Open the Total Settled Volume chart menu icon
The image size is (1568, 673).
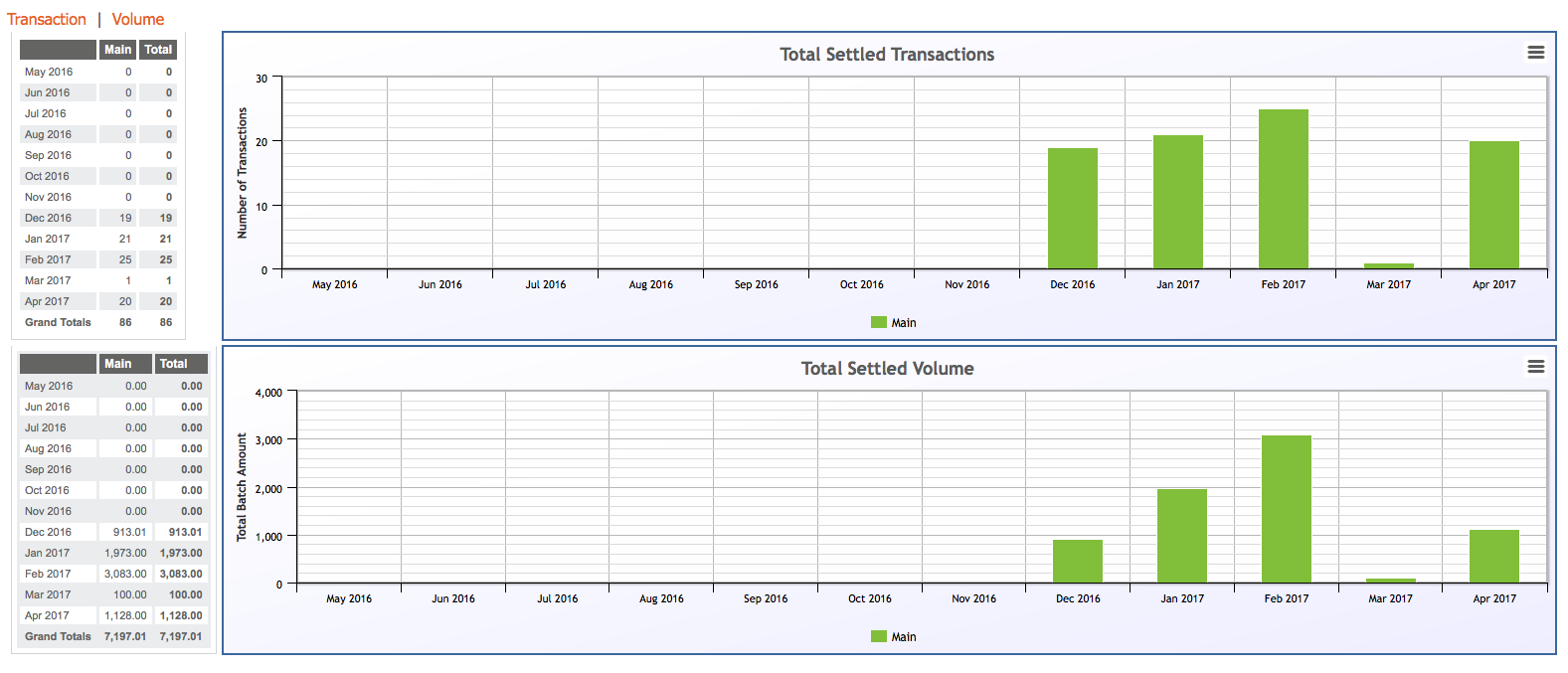pyautogui.click(x=1536, y=367)
